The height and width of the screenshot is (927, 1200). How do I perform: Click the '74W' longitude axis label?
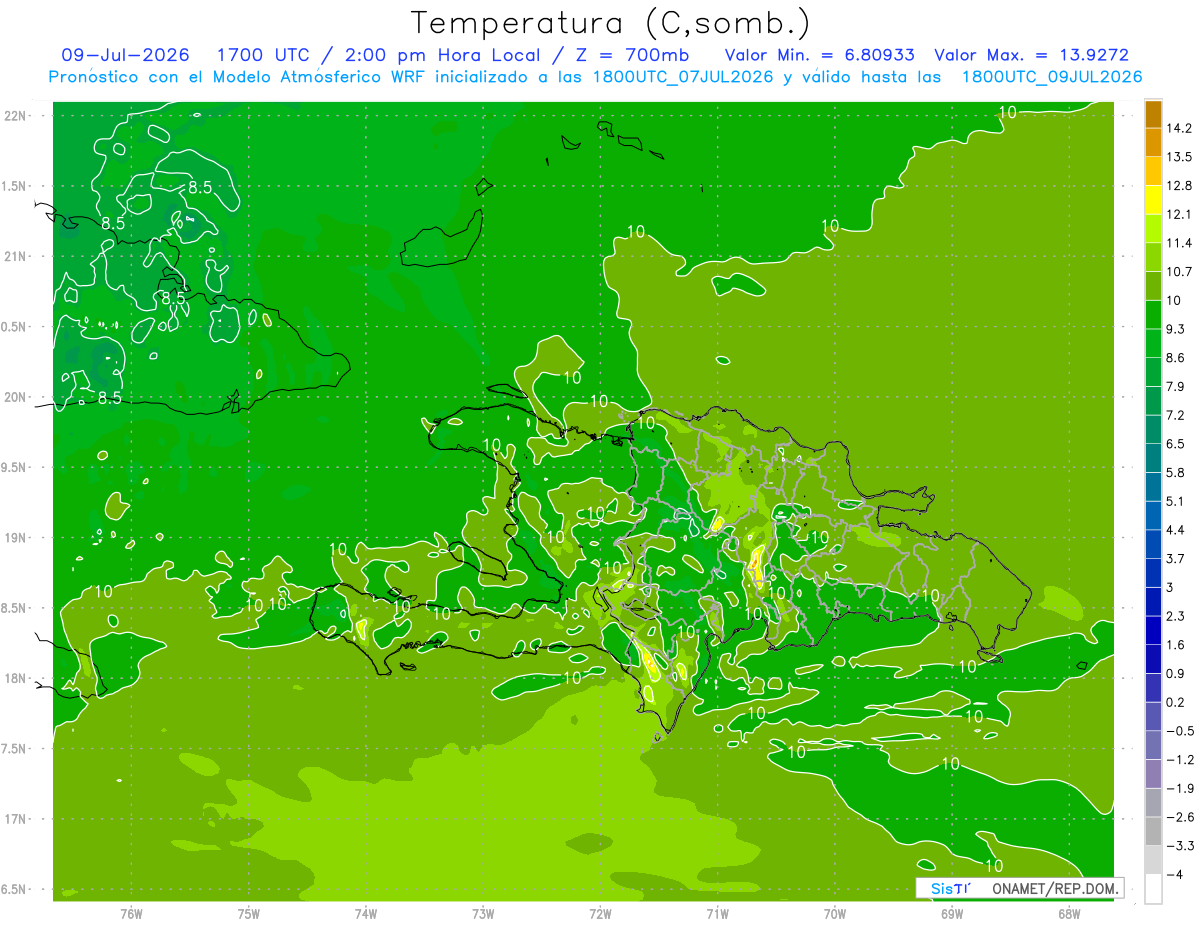[366, 913]
